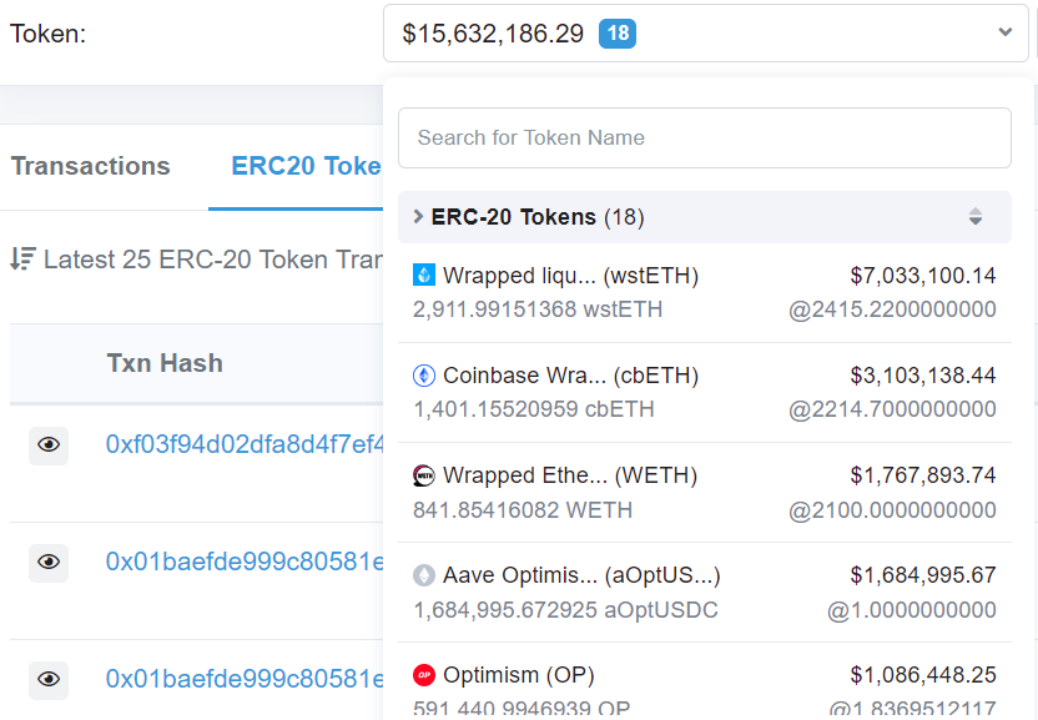Click 1,684,995.672925 aOptUSDC balance
The width and height of the screenshot is (1038, 720).
tap(566, 610)
